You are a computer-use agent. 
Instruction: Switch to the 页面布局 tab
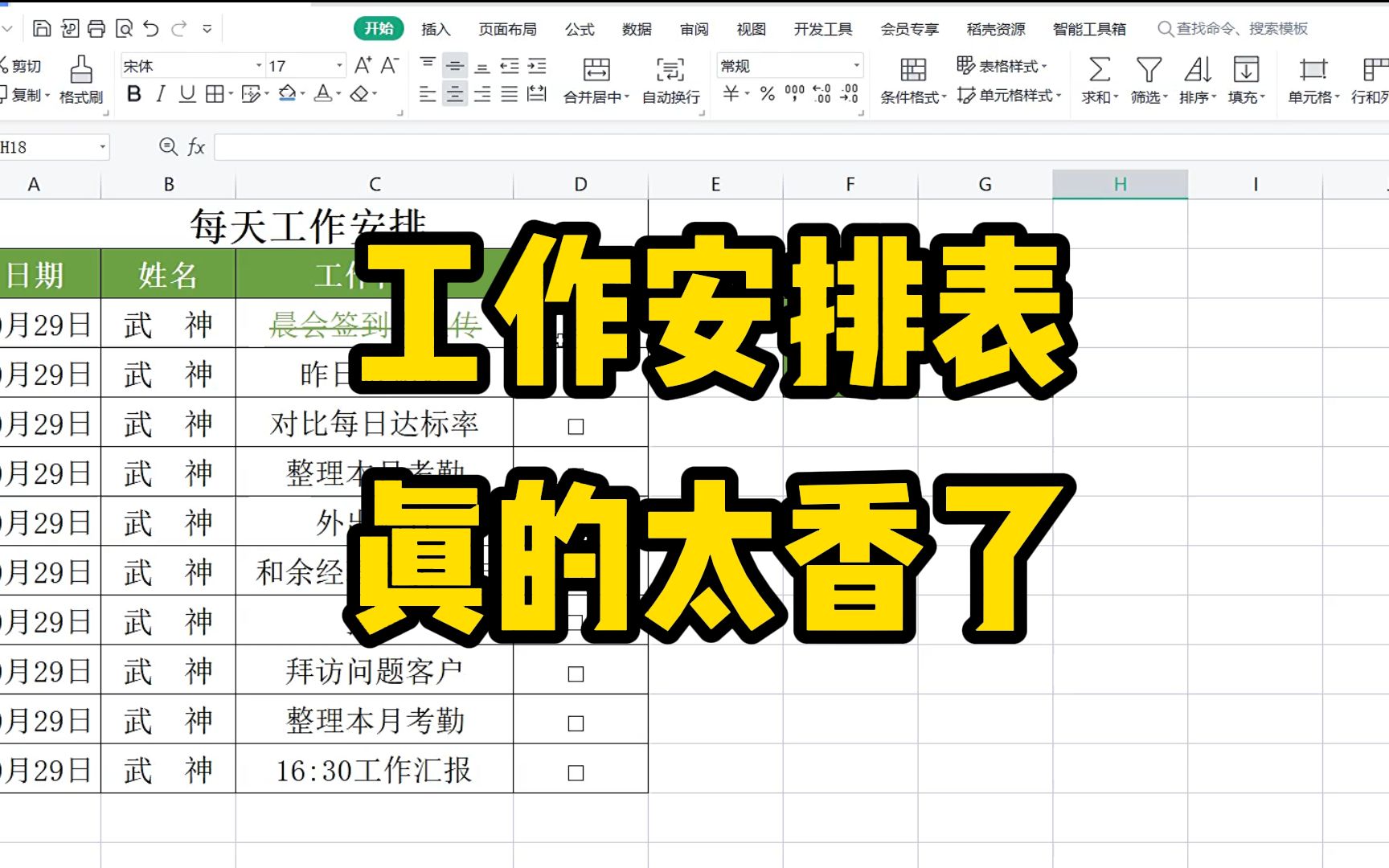coord(507,29)
